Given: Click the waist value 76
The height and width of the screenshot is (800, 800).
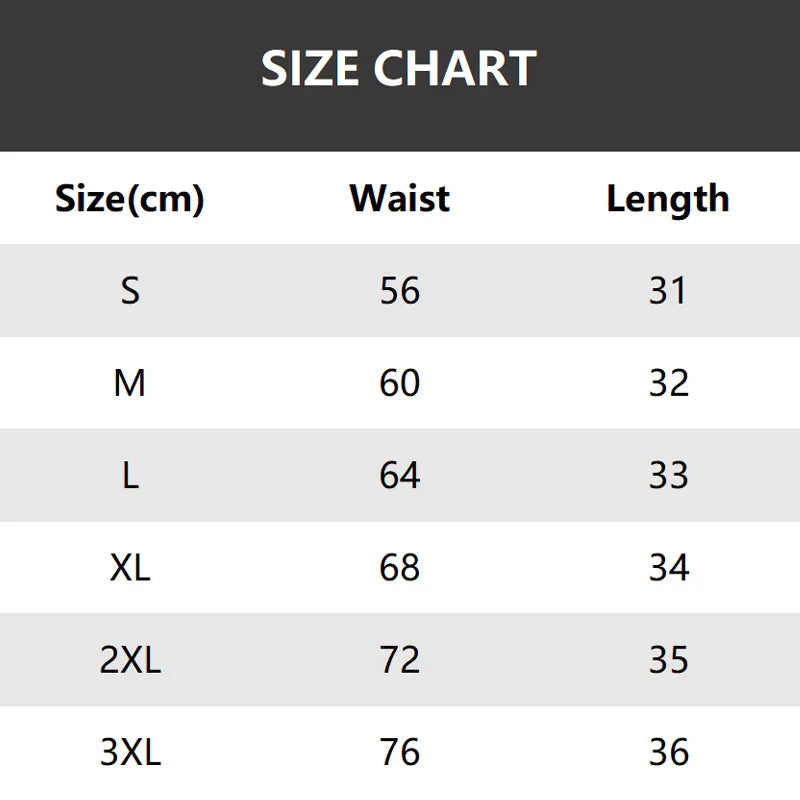Looking at the screenshot, I should point(400,752).
